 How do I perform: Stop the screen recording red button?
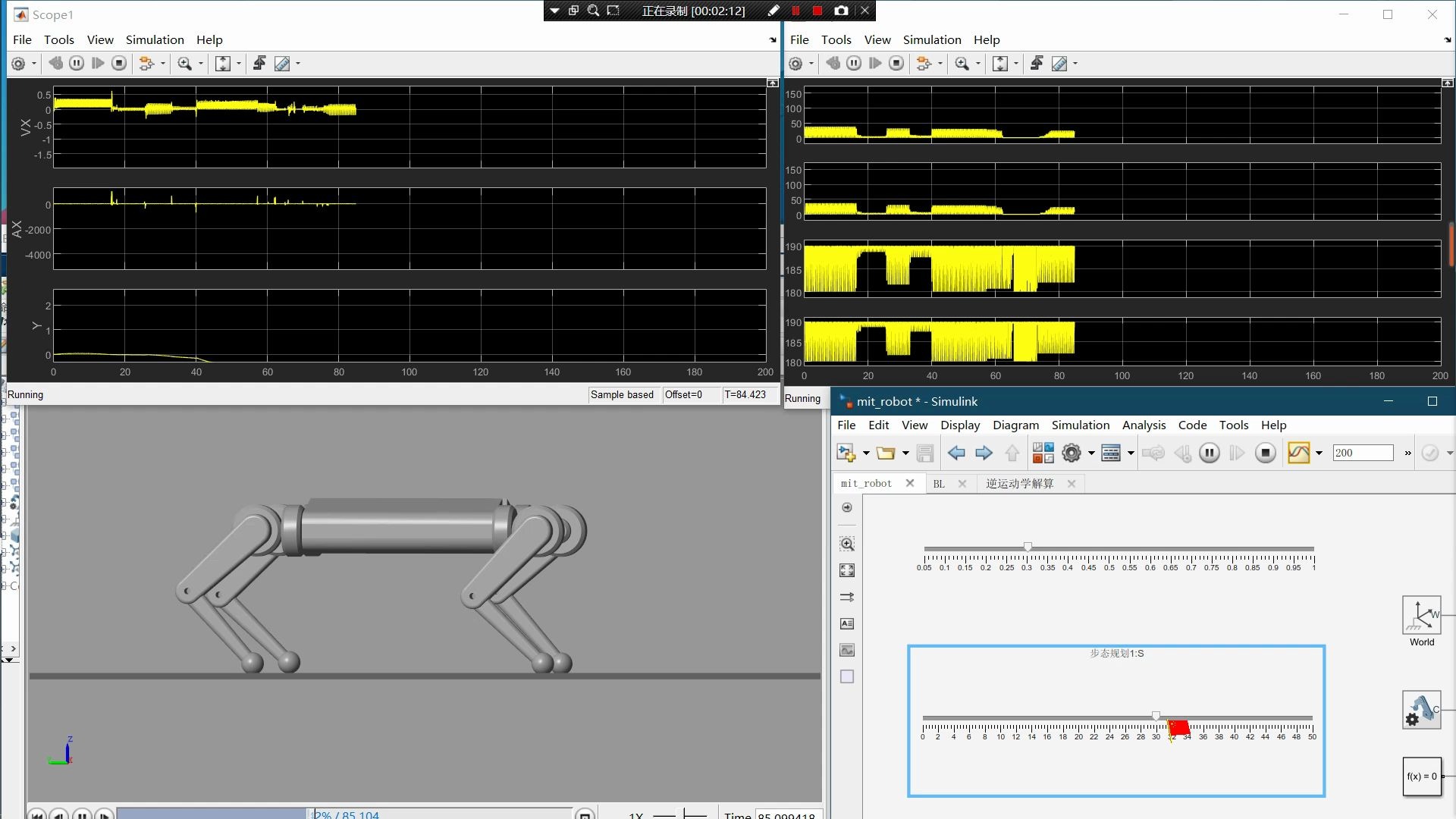coord(817,11)
